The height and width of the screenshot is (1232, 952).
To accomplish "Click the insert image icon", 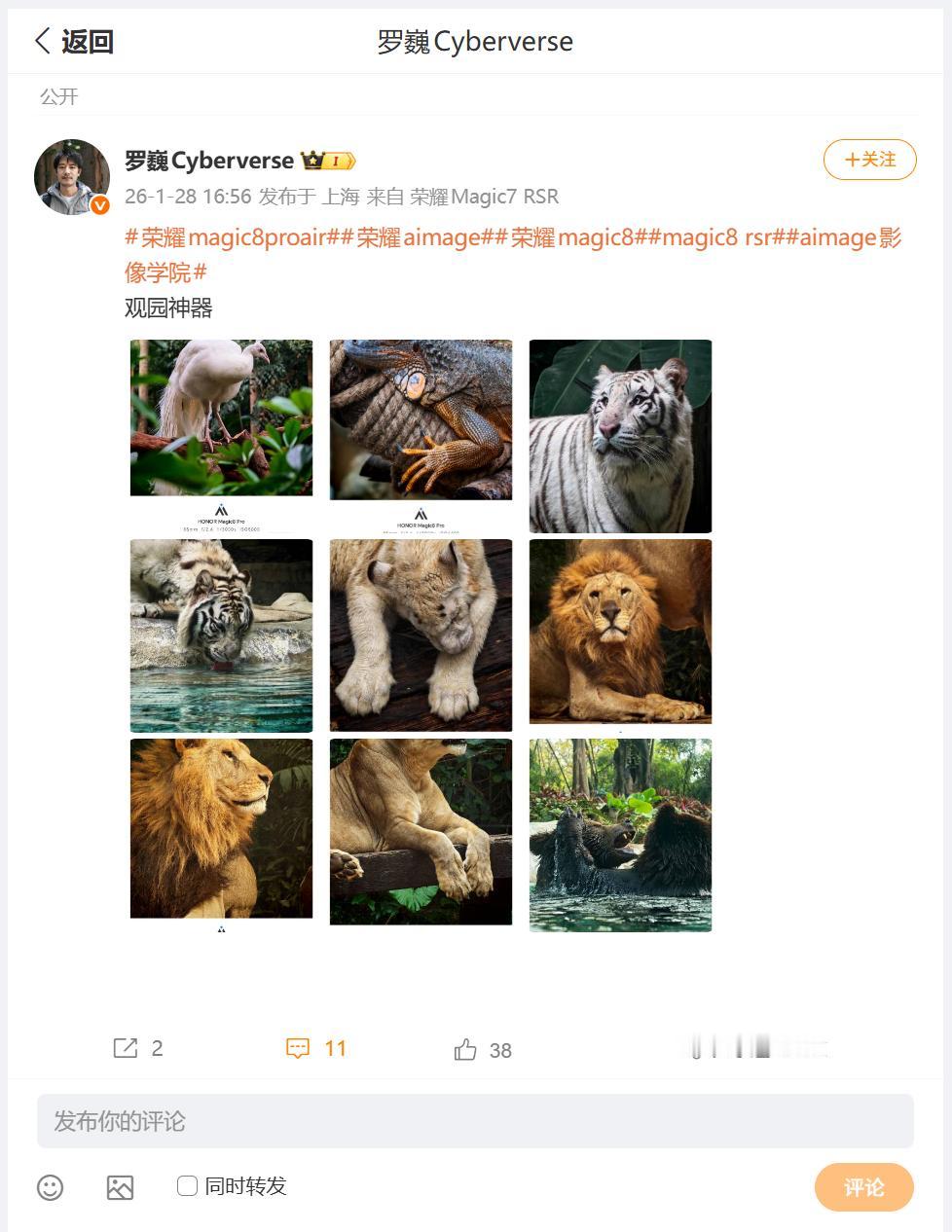I will pos(120,1187).
